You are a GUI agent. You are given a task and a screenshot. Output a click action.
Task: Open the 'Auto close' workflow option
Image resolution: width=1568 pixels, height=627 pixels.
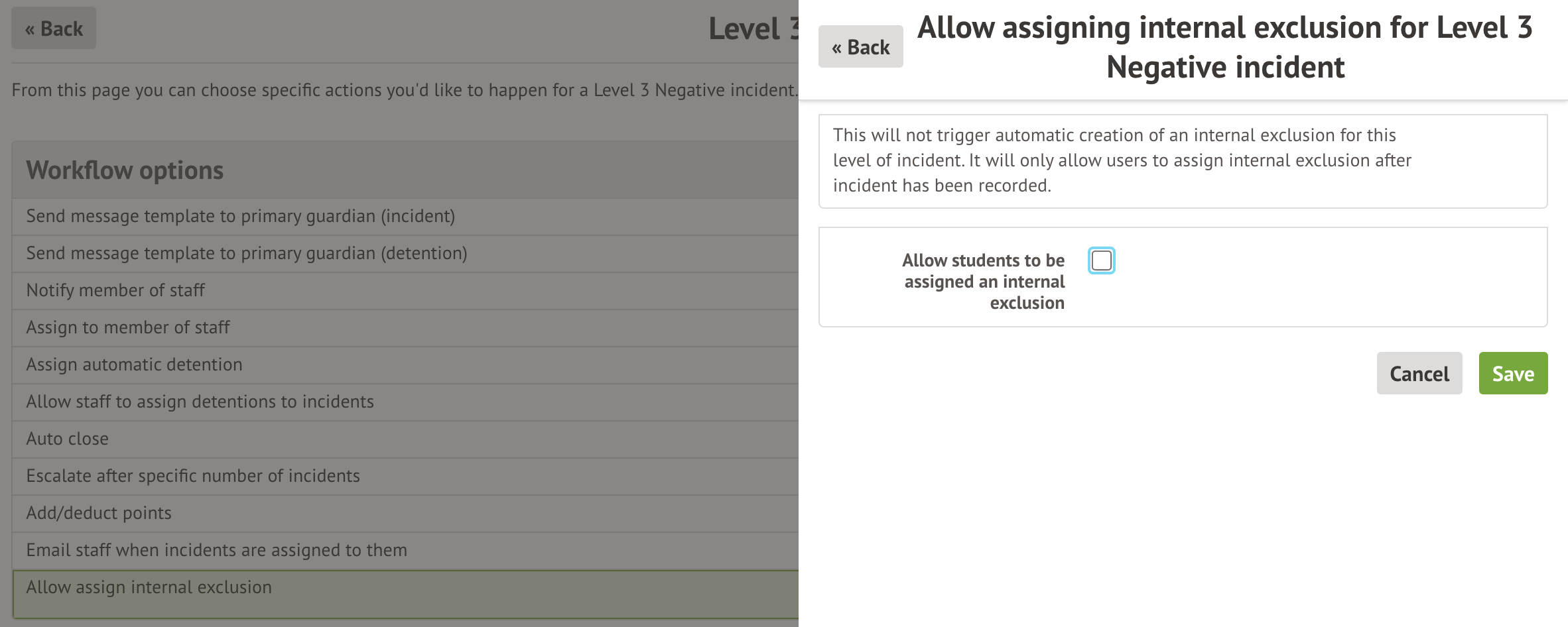tap(67, 439)
